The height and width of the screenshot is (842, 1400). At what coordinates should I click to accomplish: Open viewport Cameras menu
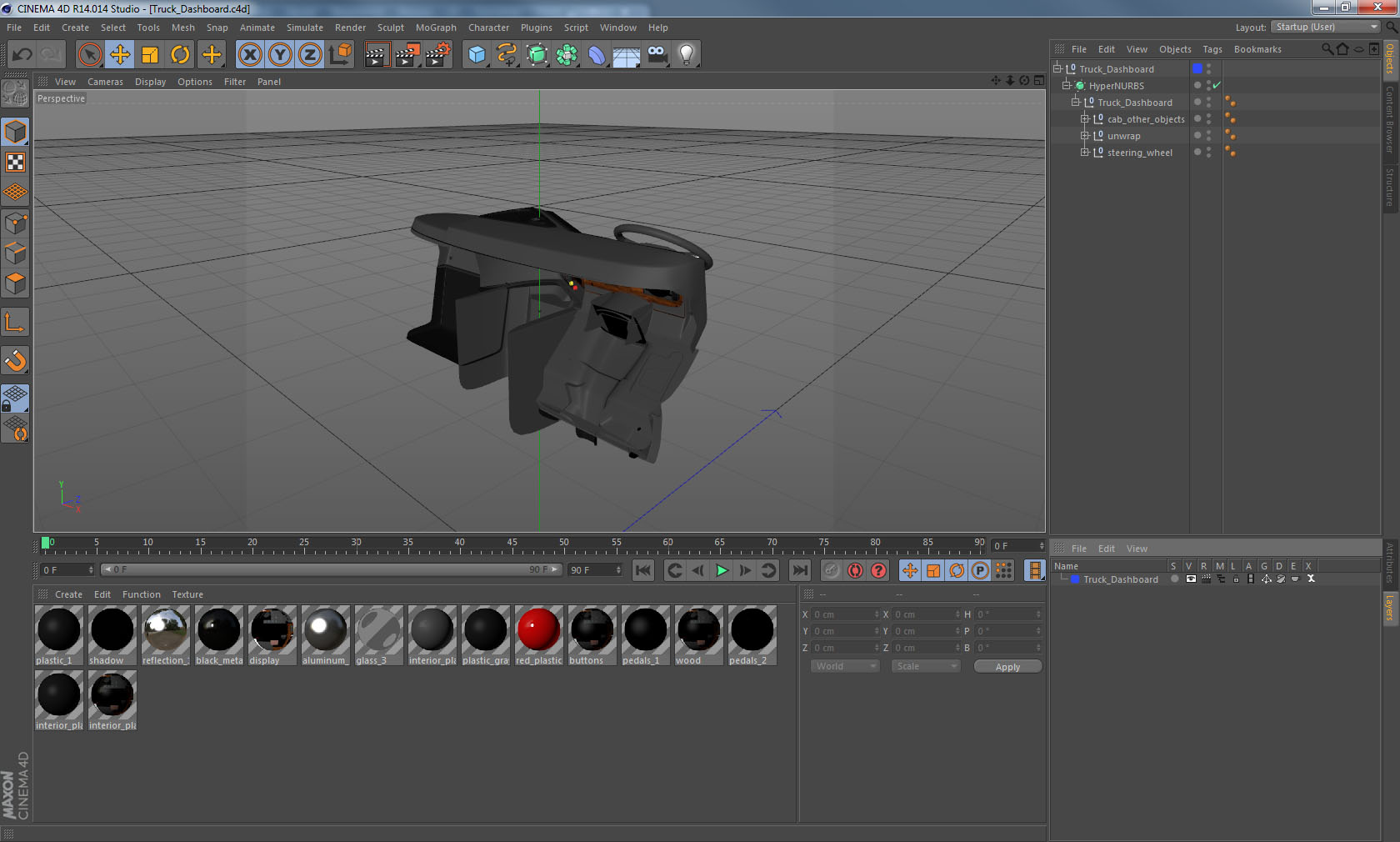click(x=105, y=82)
